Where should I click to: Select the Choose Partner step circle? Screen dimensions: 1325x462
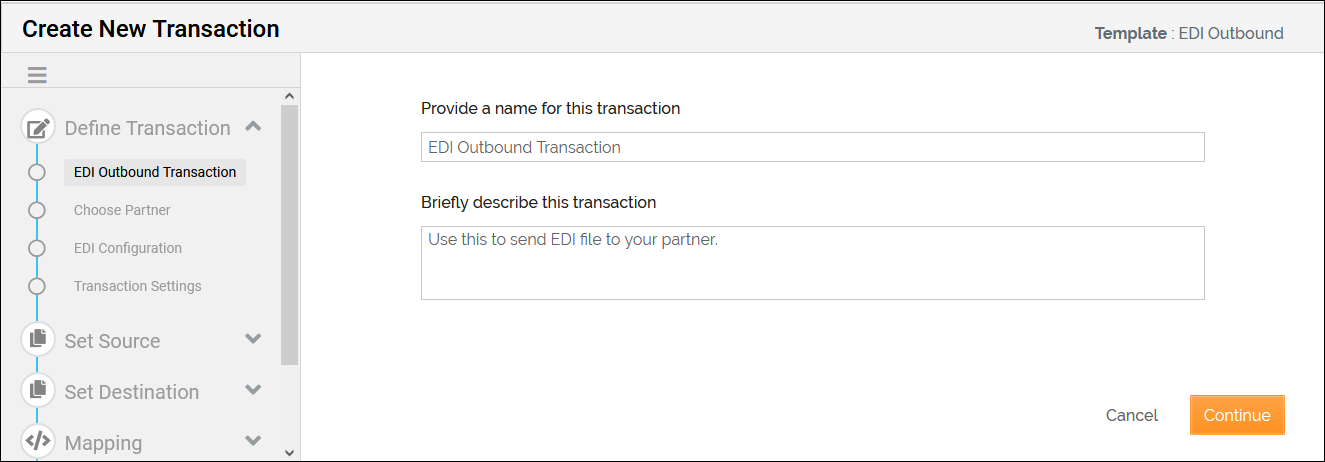37,210
